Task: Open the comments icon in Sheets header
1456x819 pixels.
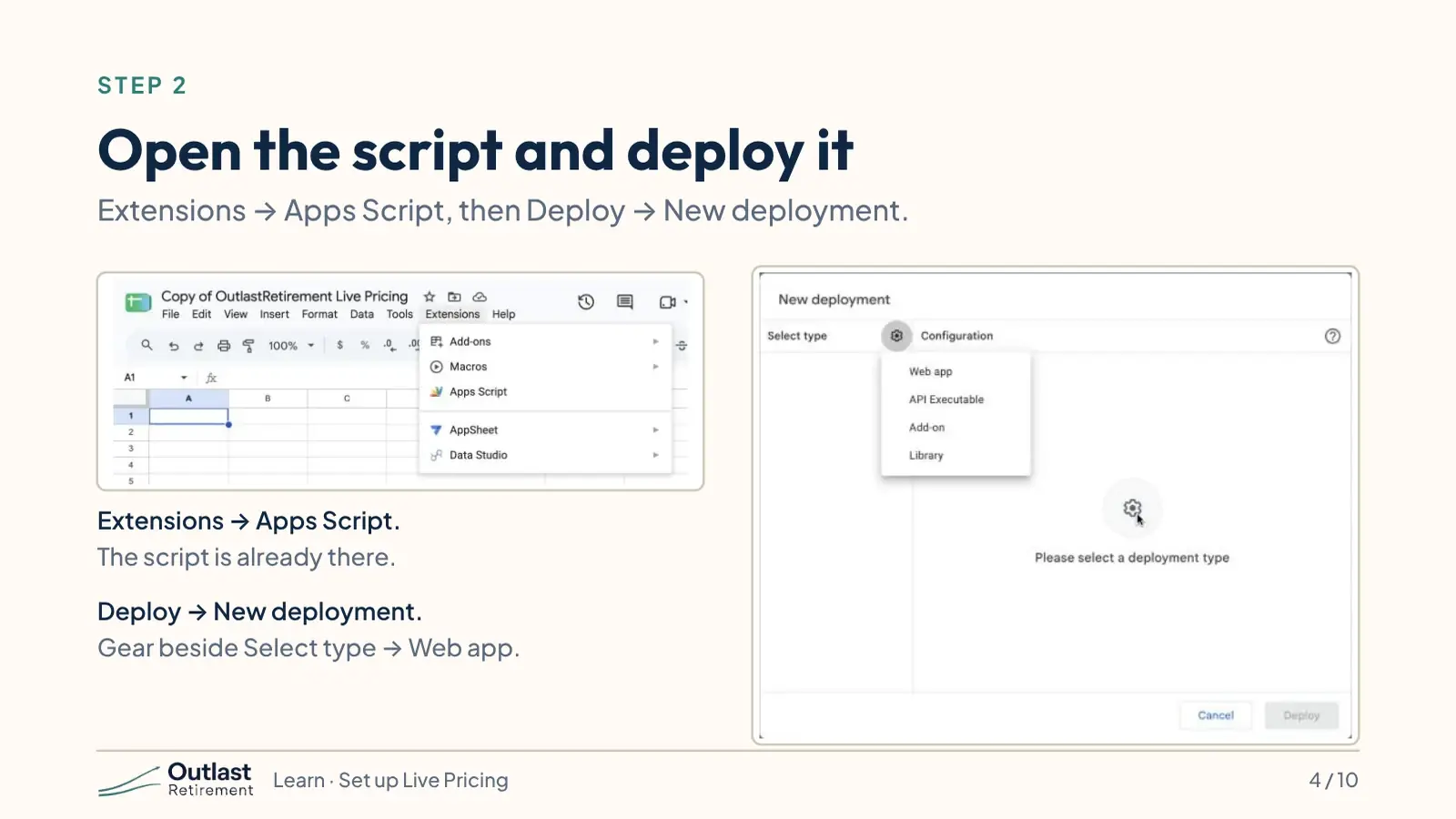Action: point(625,302)
